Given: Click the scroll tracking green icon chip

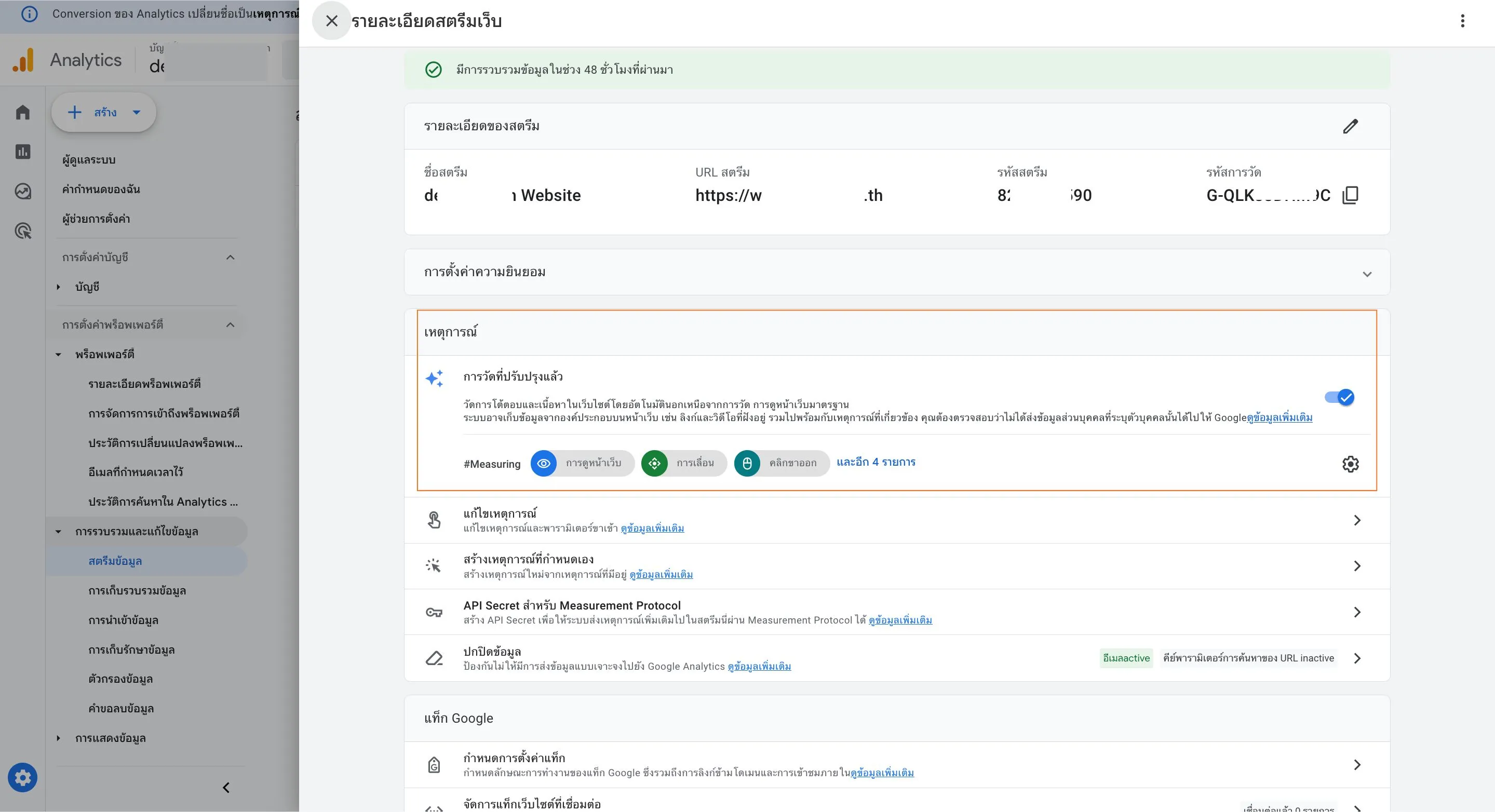Looking at the screenshot, I should (x=654, y=463).
